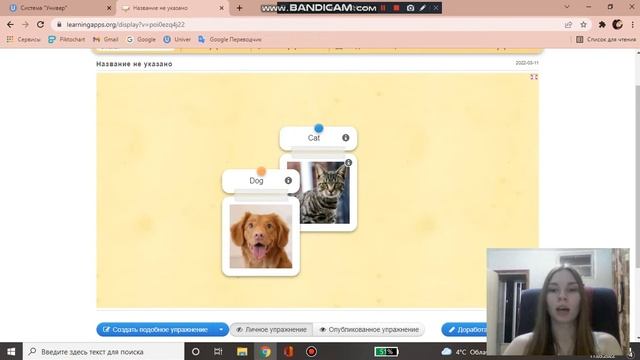Open Google Переводчик bookmark
This screenshot has width=640, height=360.
pyautogui.click(x=230, y=39)
